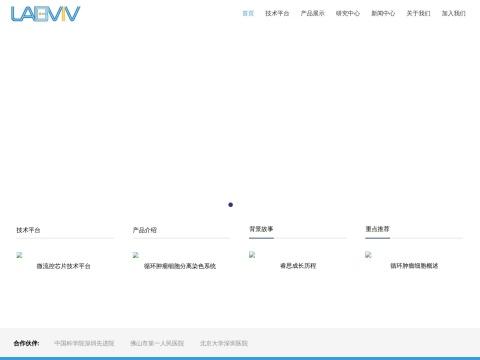The width and height of the screenshot is (480, 360).
Task: Open the 中国科学院 partner link
Action: pyautogui.click(x=84, y=343)
